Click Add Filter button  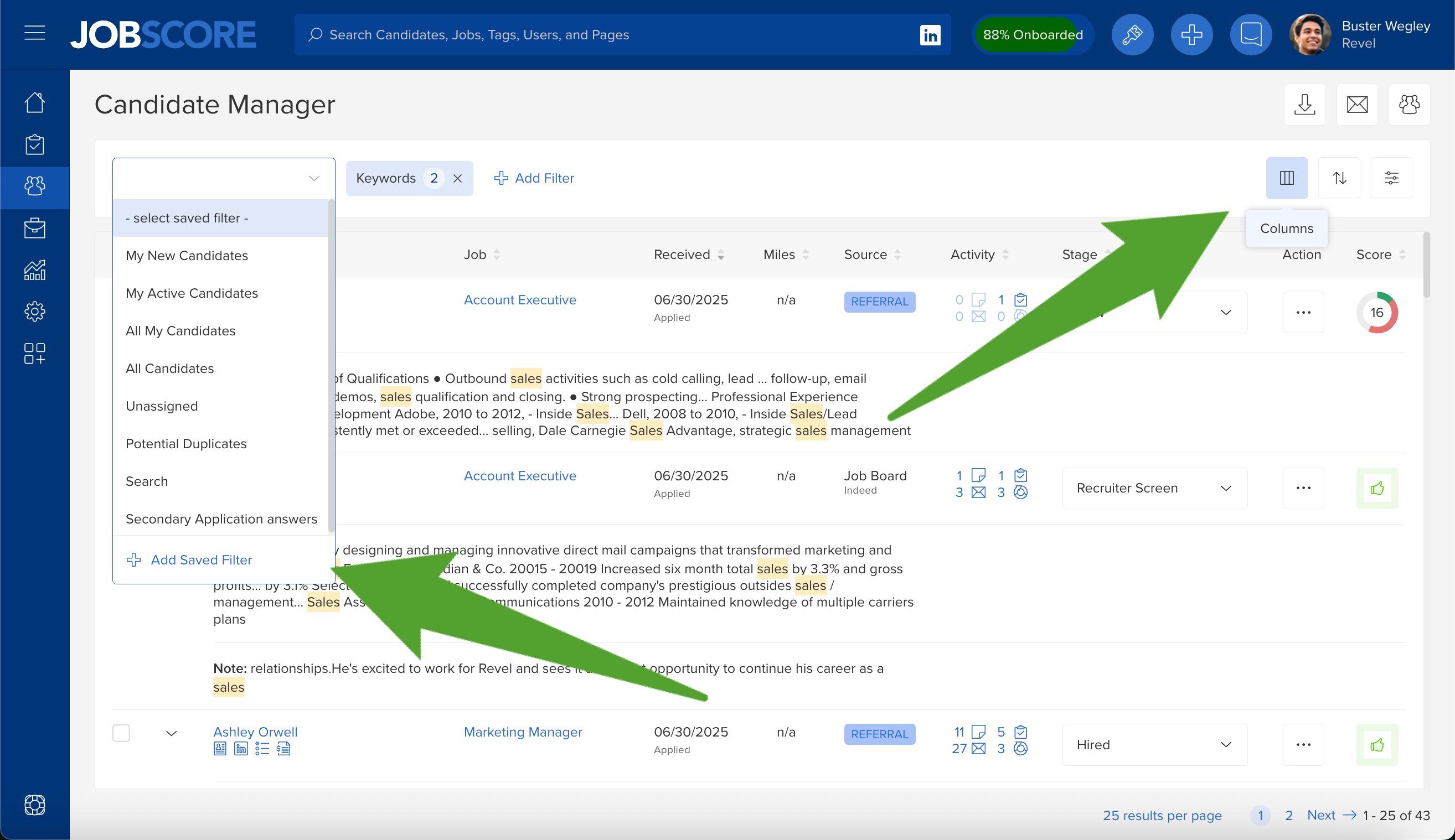coord(534,178)
